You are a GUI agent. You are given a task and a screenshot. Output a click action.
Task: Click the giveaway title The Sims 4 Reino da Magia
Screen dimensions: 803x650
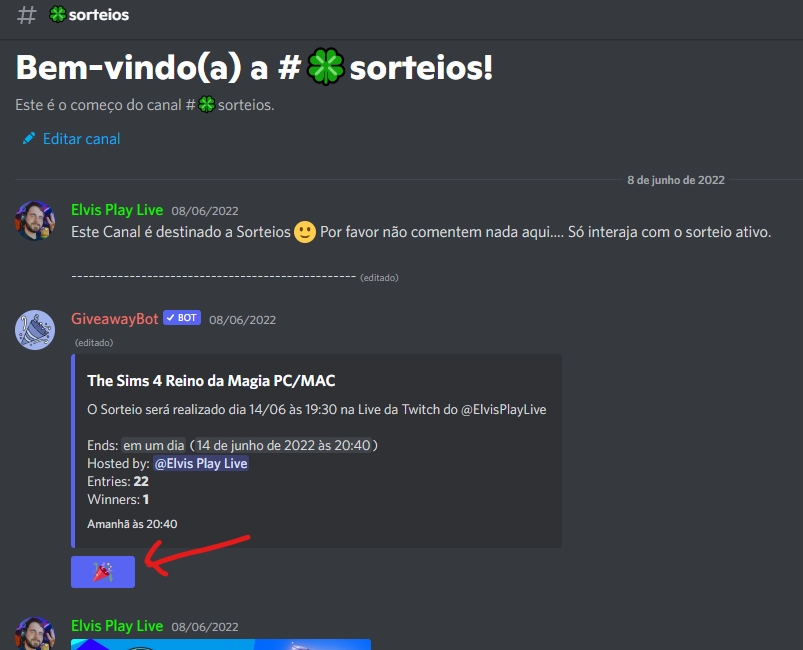211,381
